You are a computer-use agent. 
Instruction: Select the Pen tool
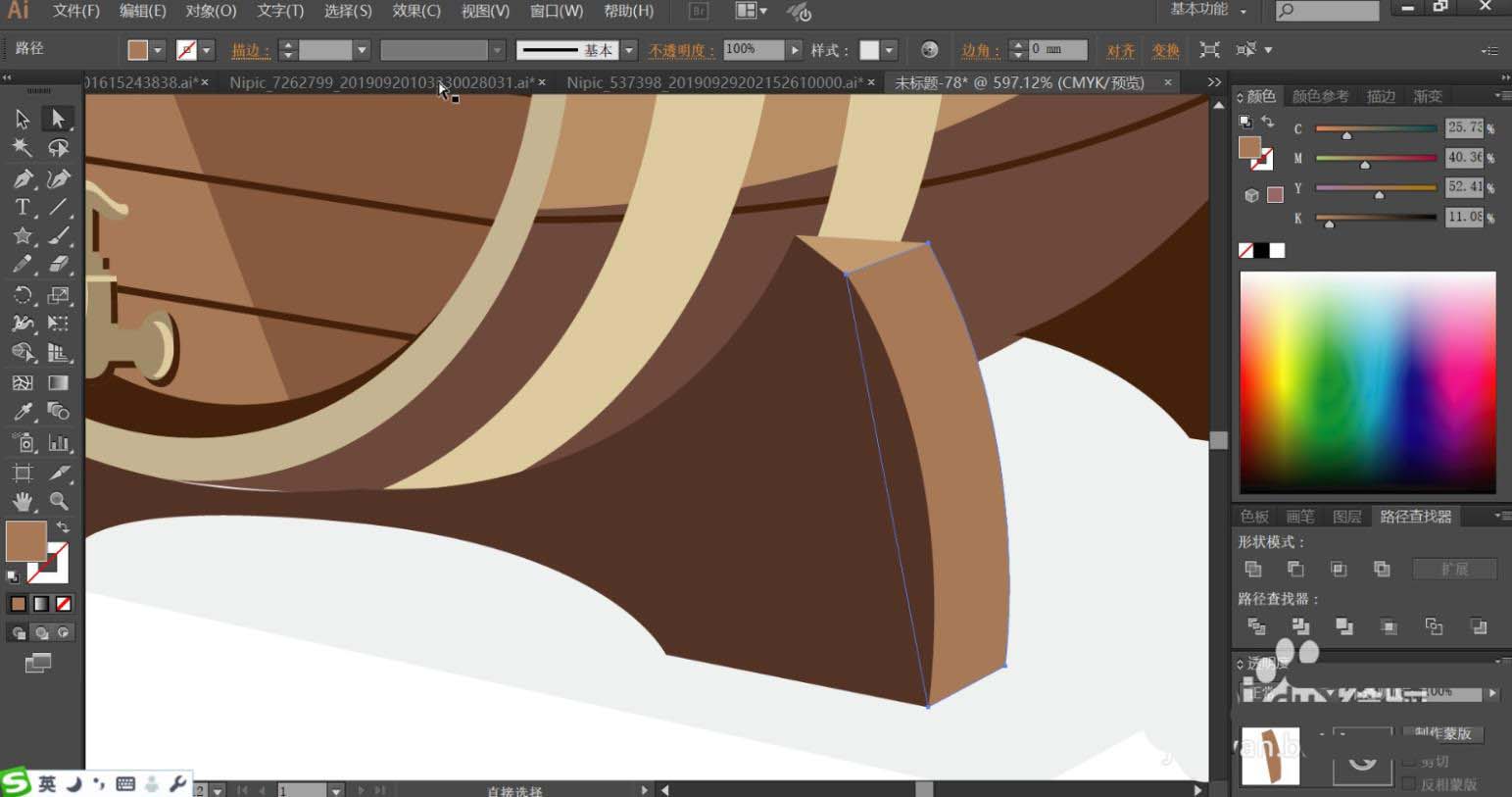[x=23, y=178]
